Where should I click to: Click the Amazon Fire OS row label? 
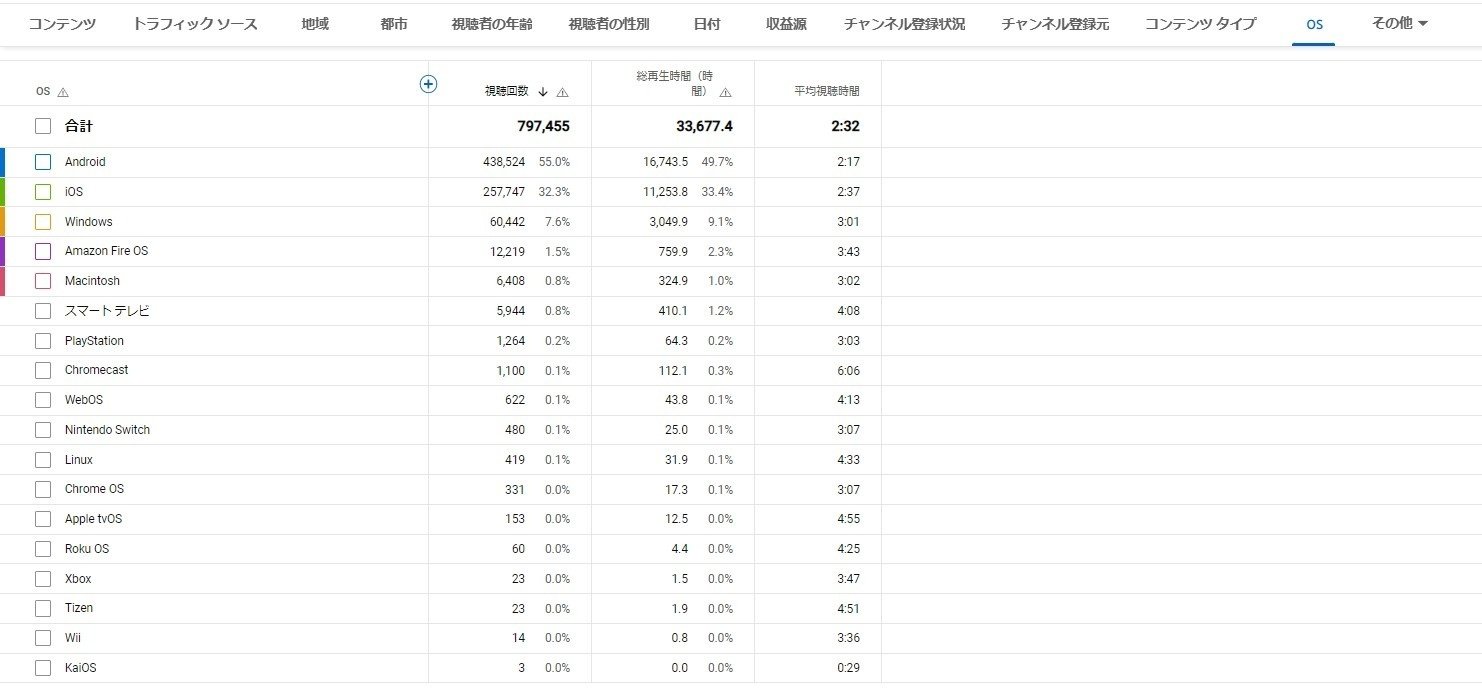[106, 251]
